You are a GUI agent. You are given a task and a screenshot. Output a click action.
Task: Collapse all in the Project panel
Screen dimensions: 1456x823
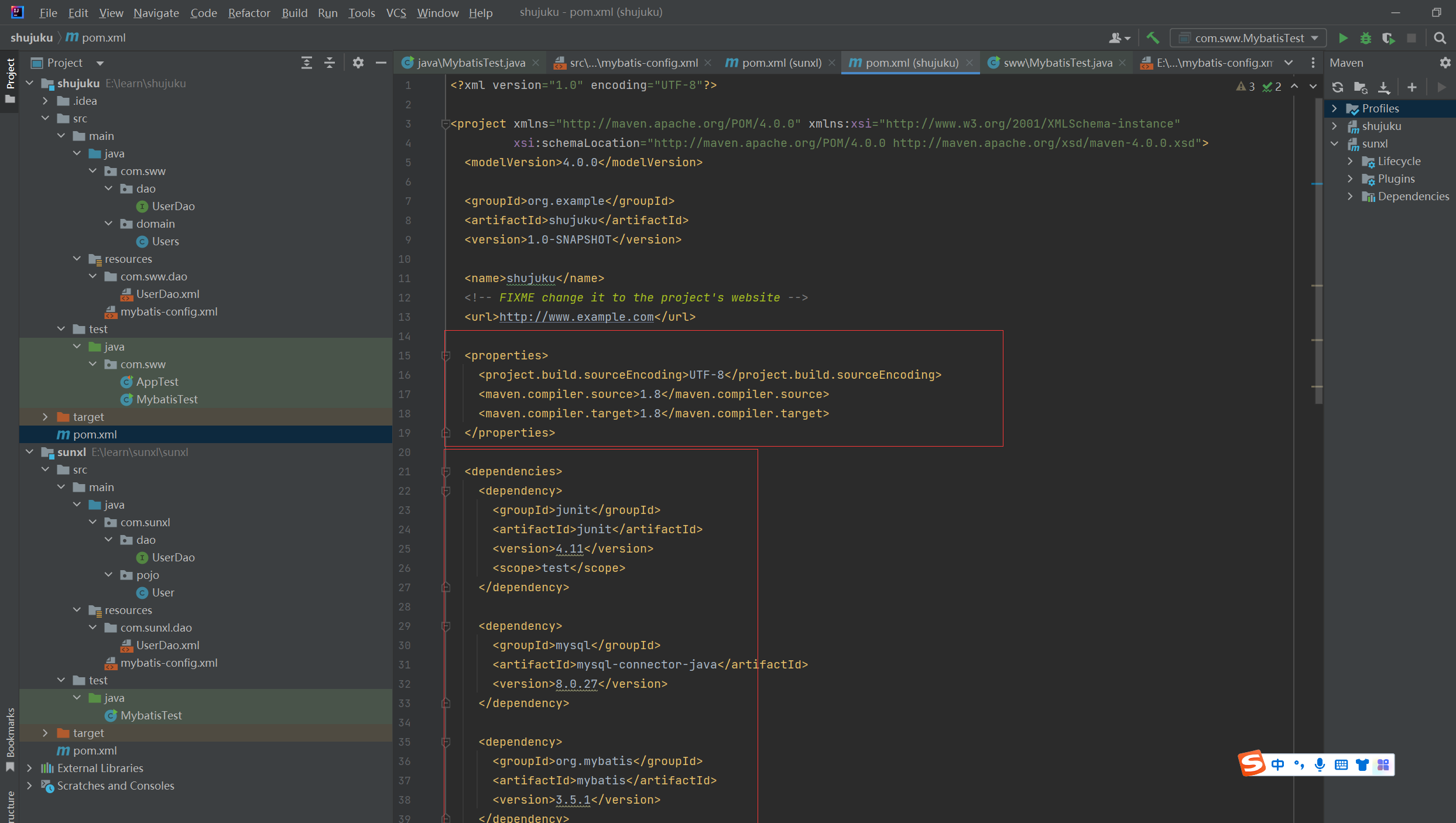coord(330,63)
